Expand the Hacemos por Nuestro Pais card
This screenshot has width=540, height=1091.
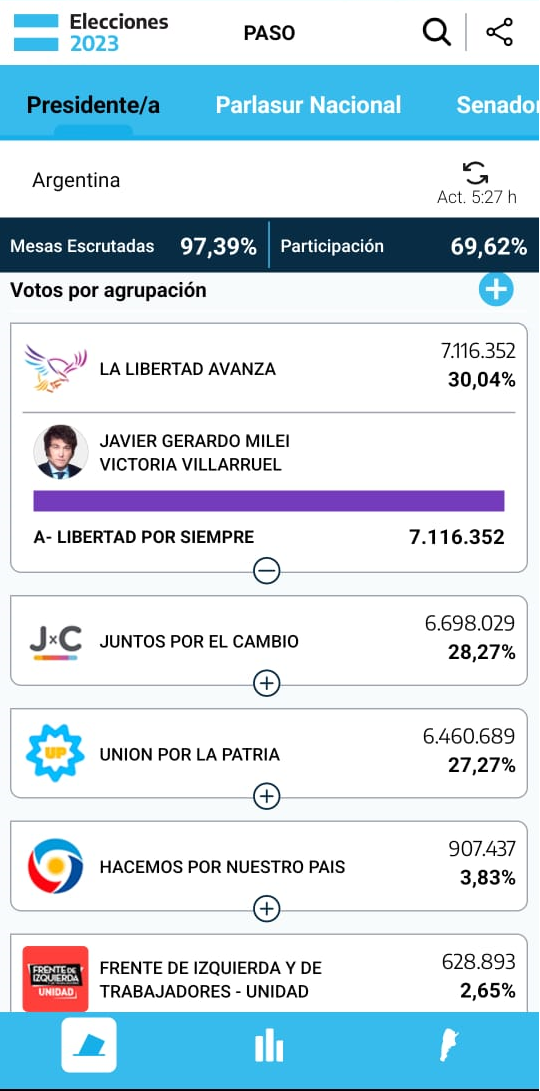pyautogui.click(x=267, y=909)
